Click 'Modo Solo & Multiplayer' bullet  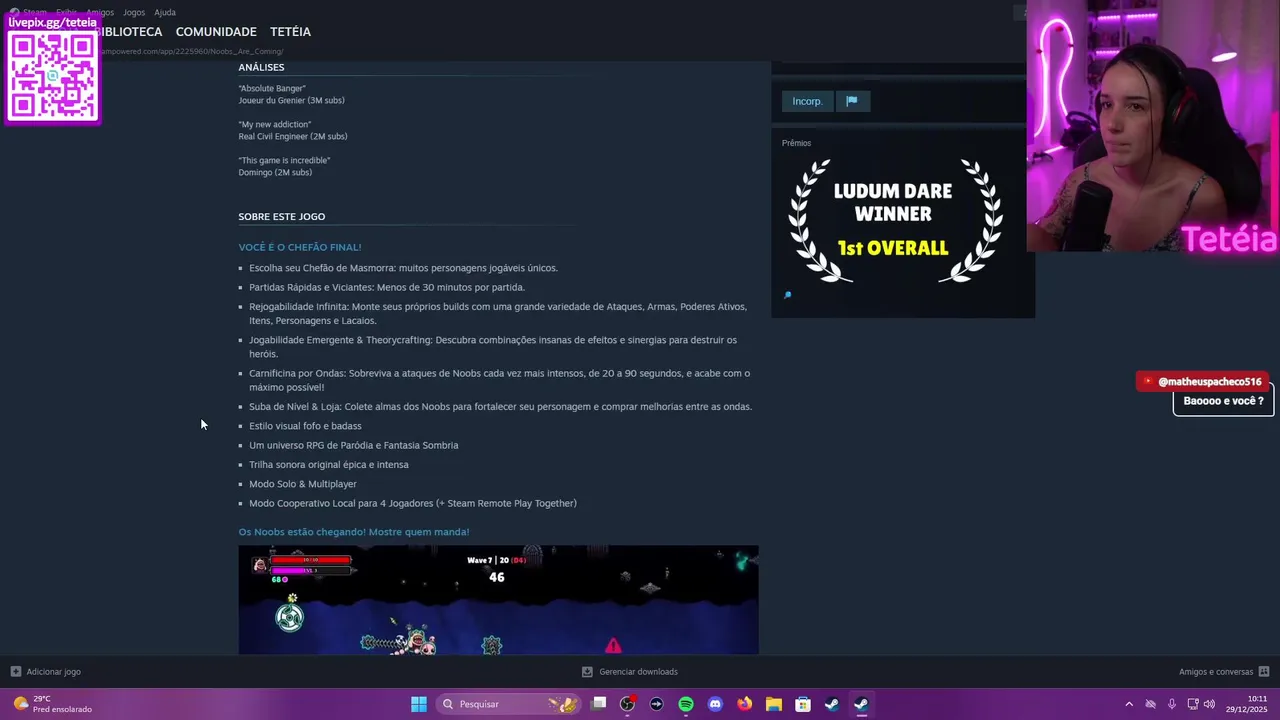coord(303,484)
